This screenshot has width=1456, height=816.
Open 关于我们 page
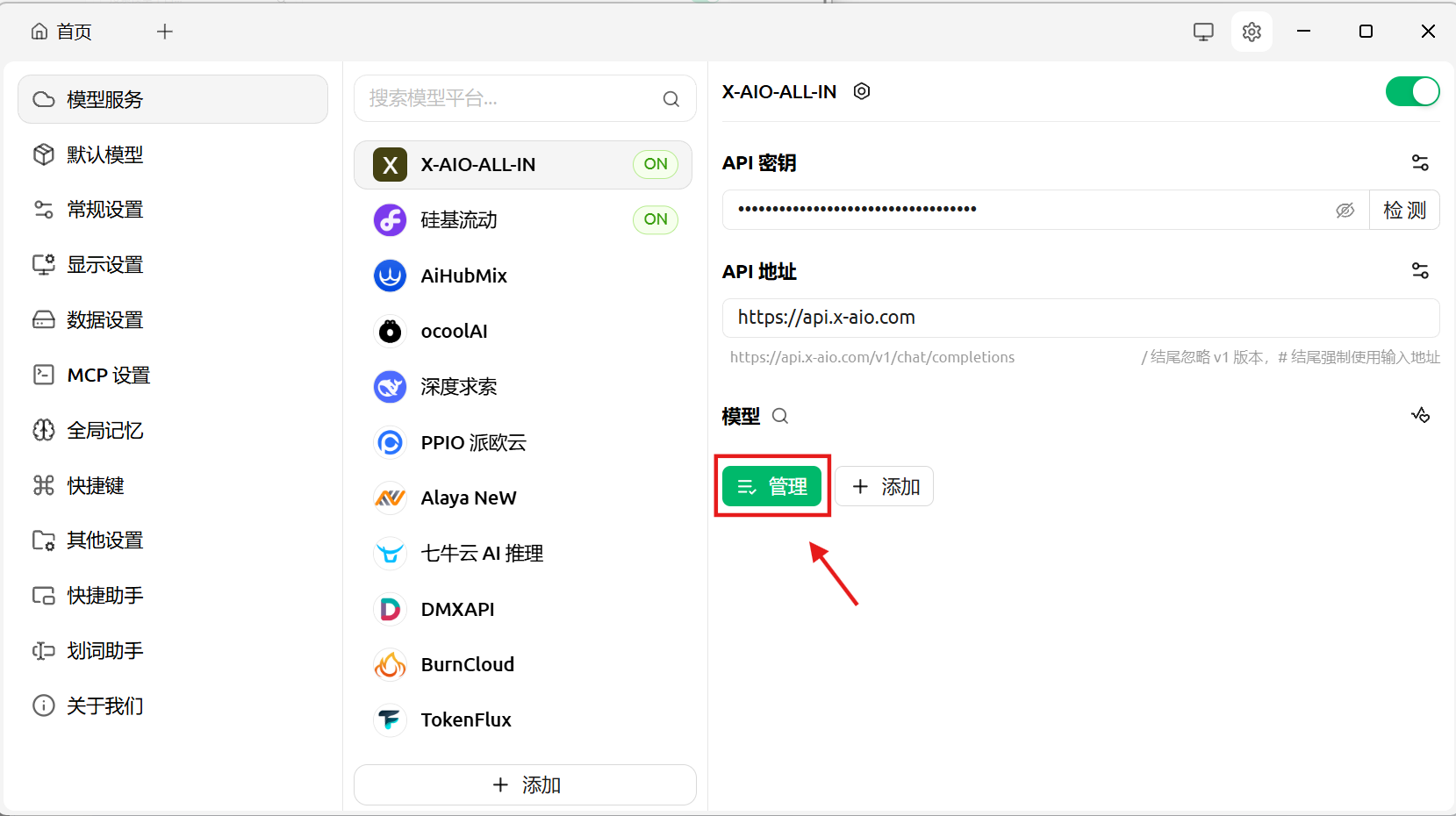tap(173, 705)
